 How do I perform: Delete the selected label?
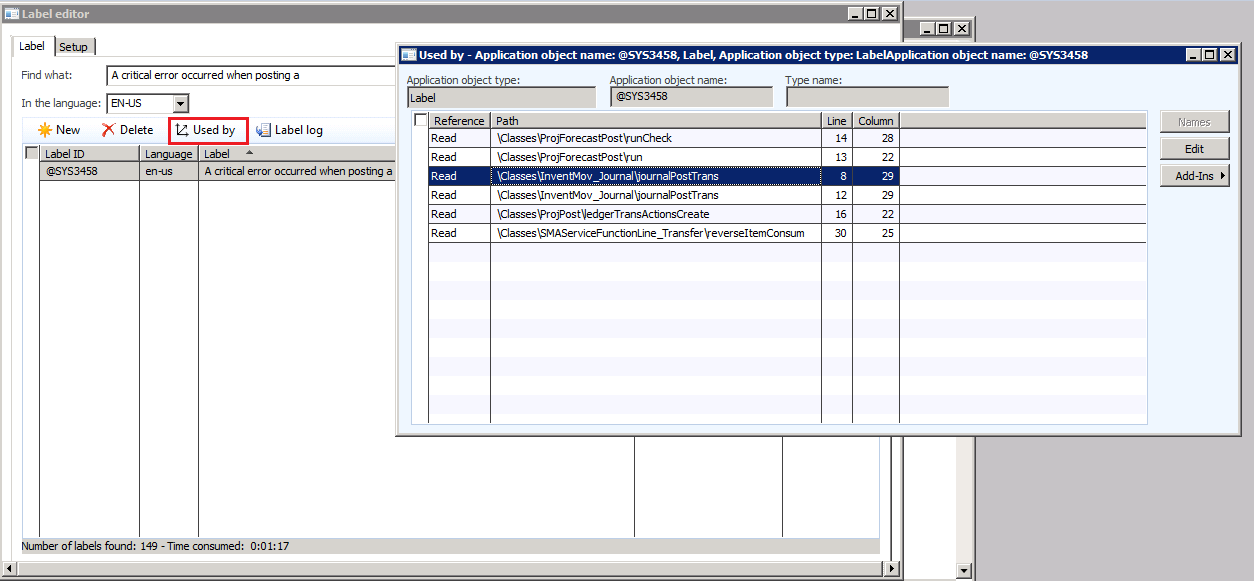(125, 129)
